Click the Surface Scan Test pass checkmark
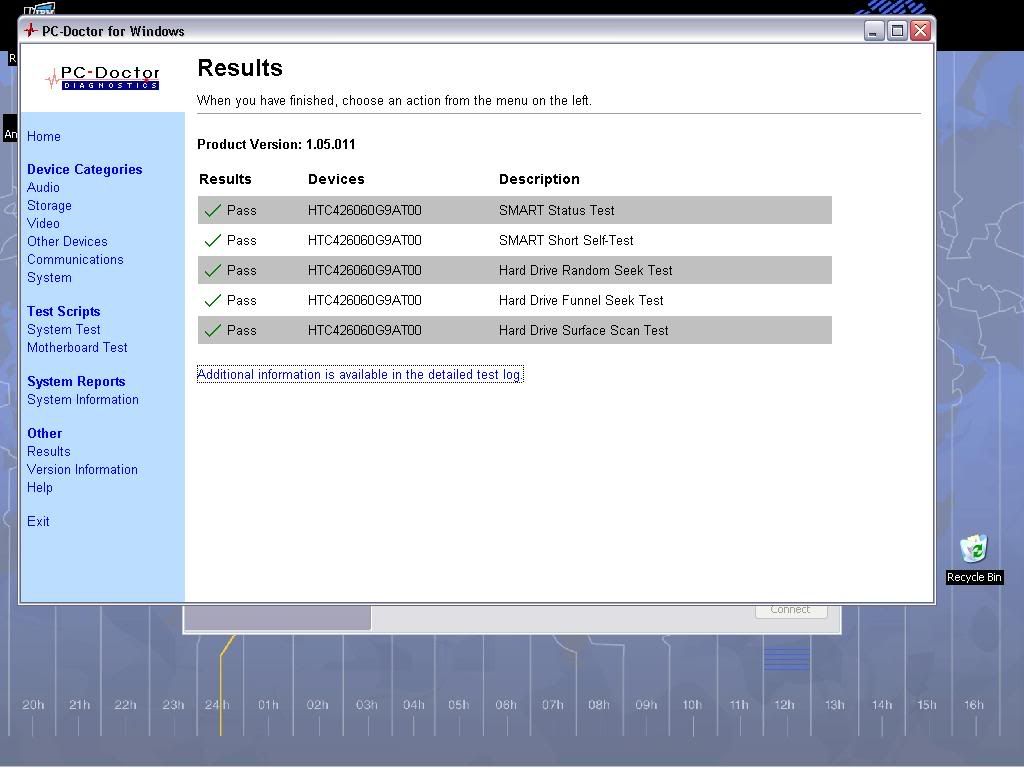Viewport: 1024px width, 768px height. (x=212, y=330)
